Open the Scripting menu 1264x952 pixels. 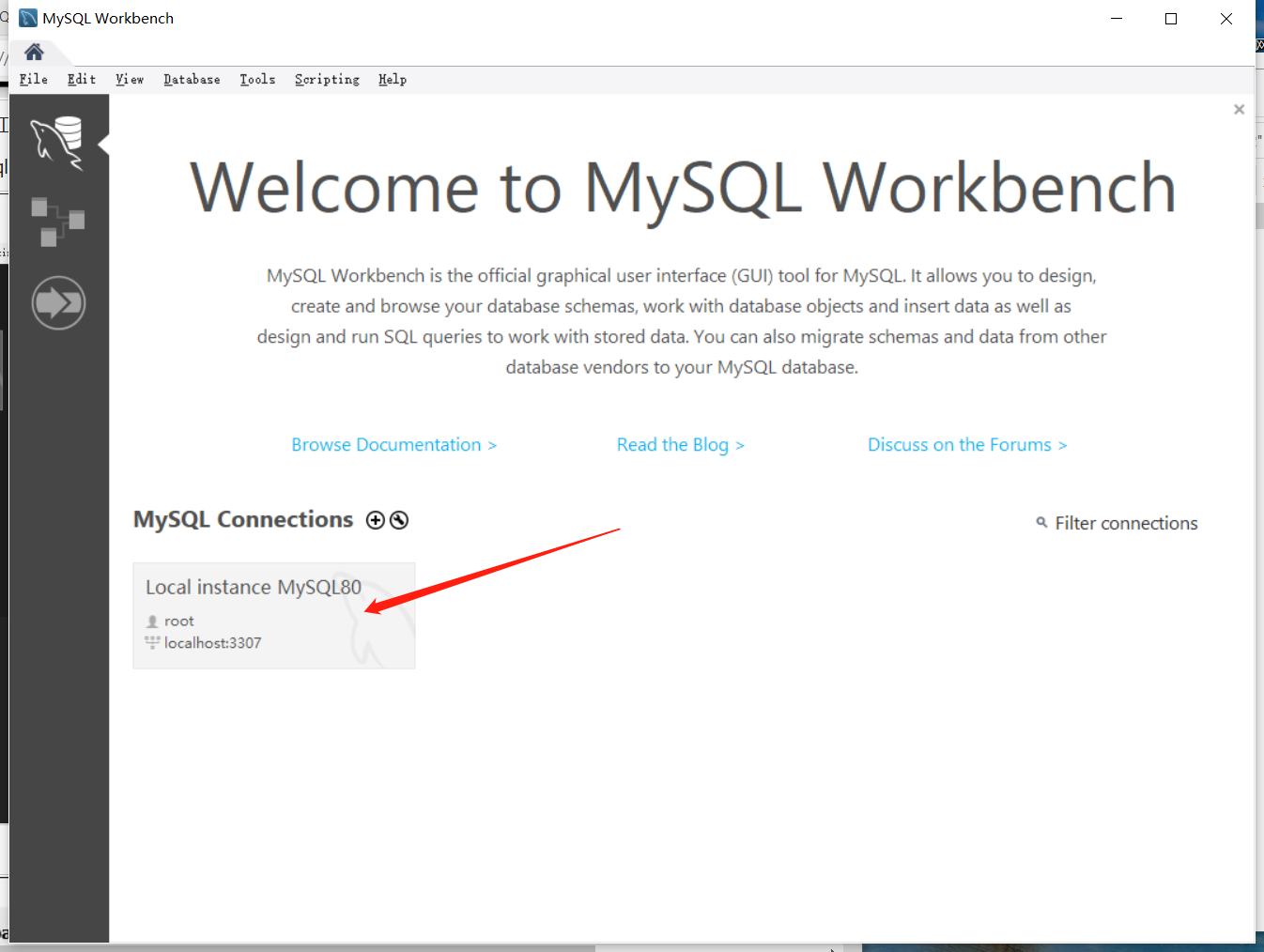click(327, 80)
